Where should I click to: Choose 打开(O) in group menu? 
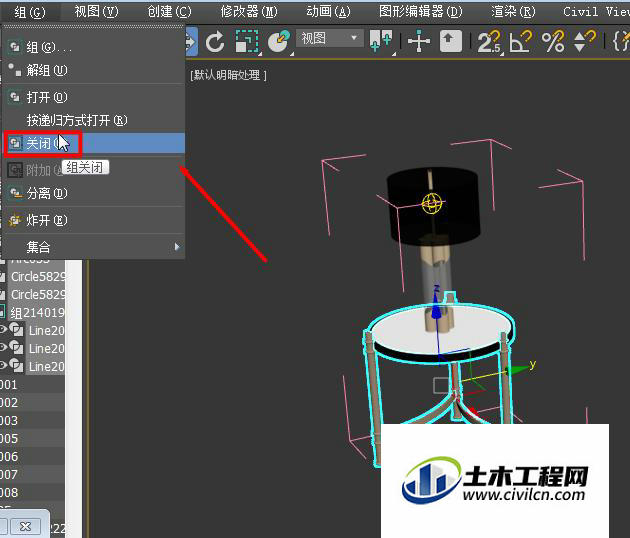[94, 97]
